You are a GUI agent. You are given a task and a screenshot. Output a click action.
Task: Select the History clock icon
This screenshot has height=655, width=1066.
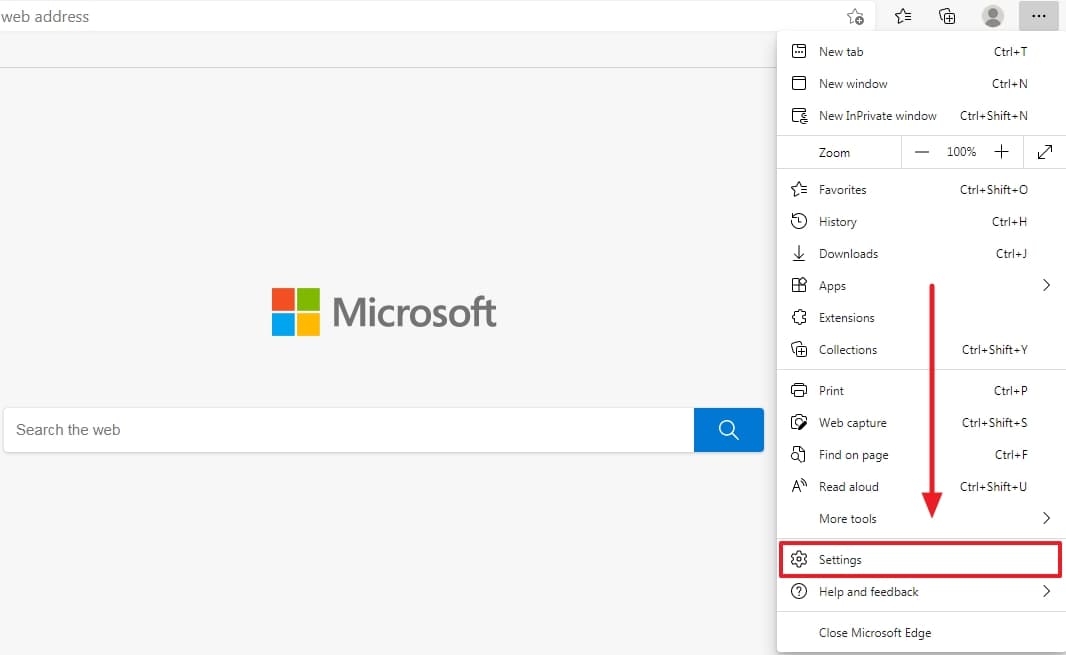pyautogui.click(x=799, y=221)
